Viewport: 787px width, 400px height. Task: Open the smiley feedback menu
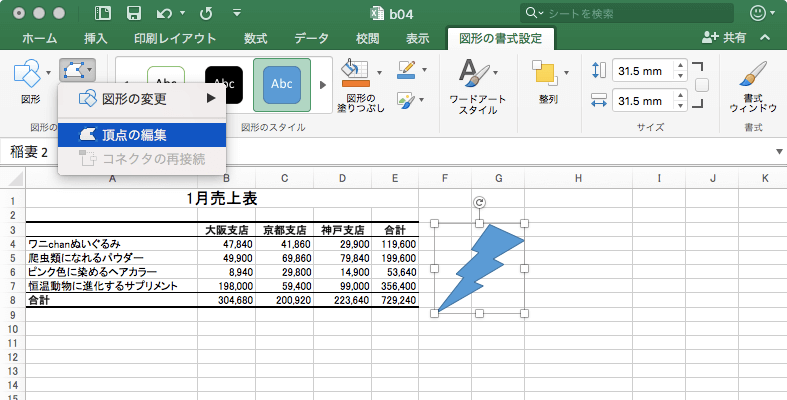point(761,13)
